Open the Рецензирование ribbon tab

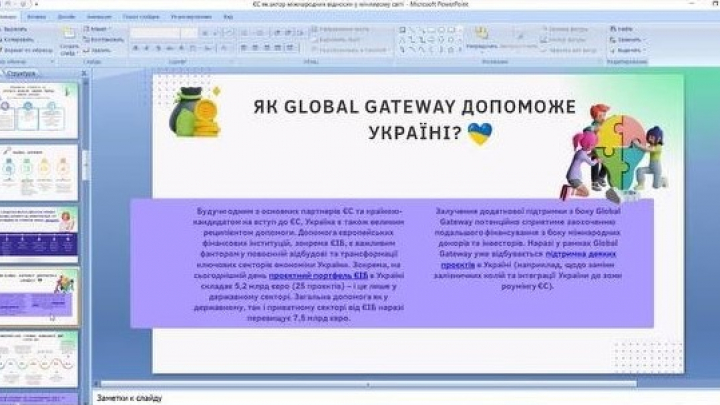191,17
